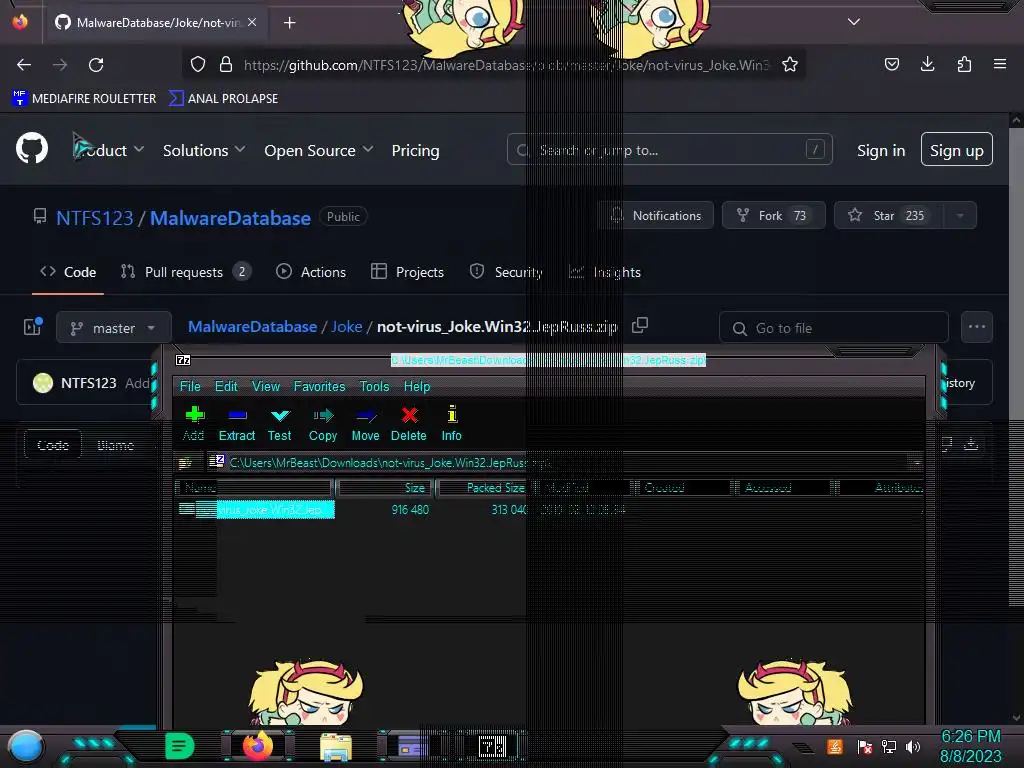This screenshot has width=1024, height=768.
Task: Go up one folder in 7-Zip address bar
Action: pyautogui.click(x=186, y=463)
